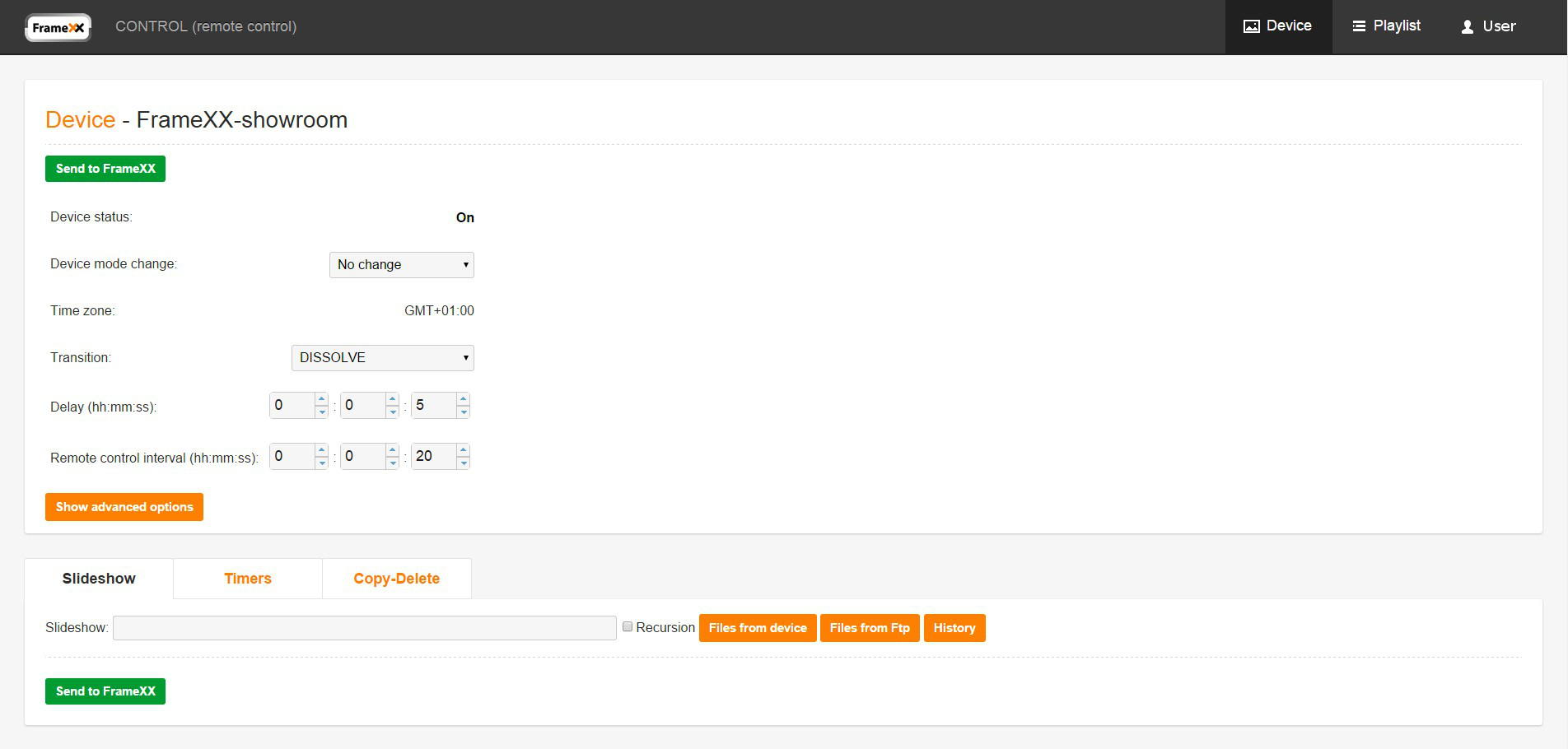1568x749 pixels.
Task: Decrease Remote control interval hours
Action: [x=322, y=463]
